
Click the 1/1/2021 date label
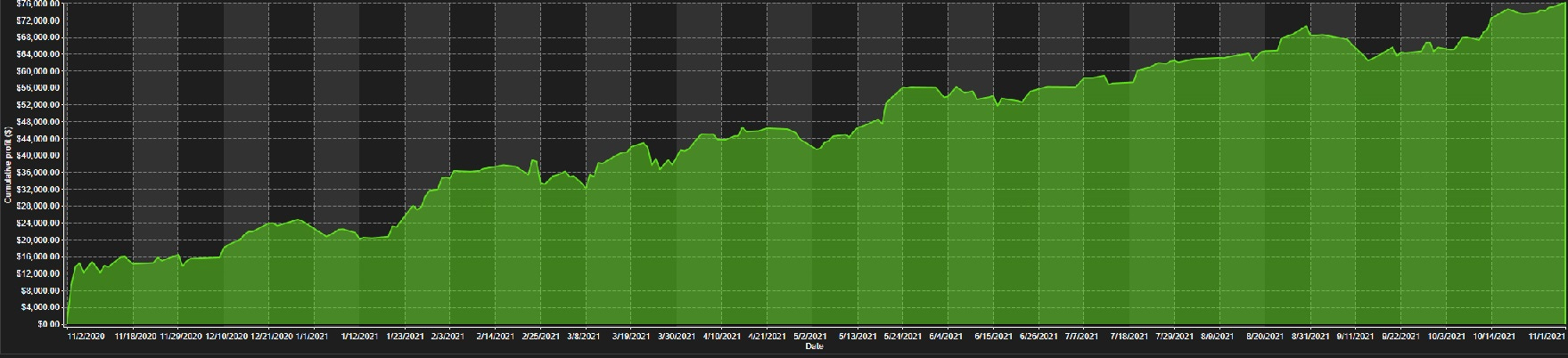[x=313, y=338]
